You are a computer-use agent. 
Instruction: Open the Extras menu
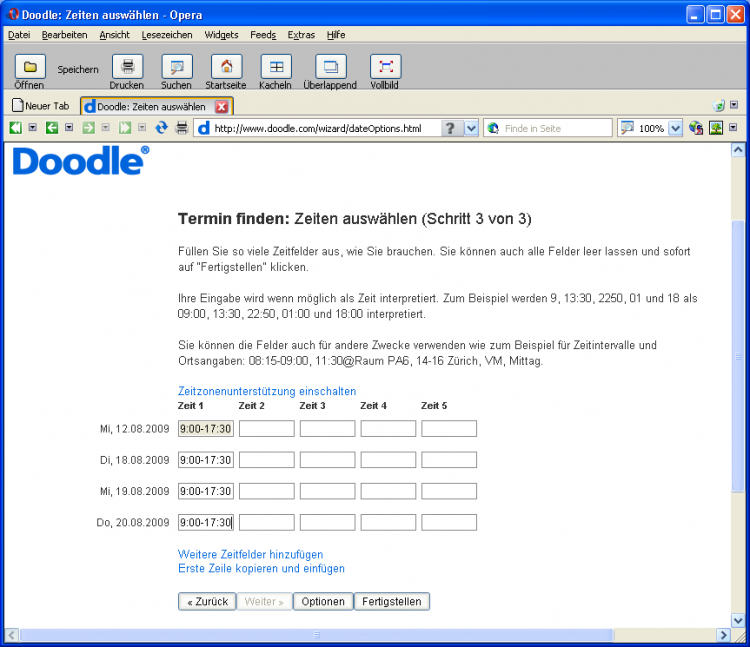(x=301, y=35)
